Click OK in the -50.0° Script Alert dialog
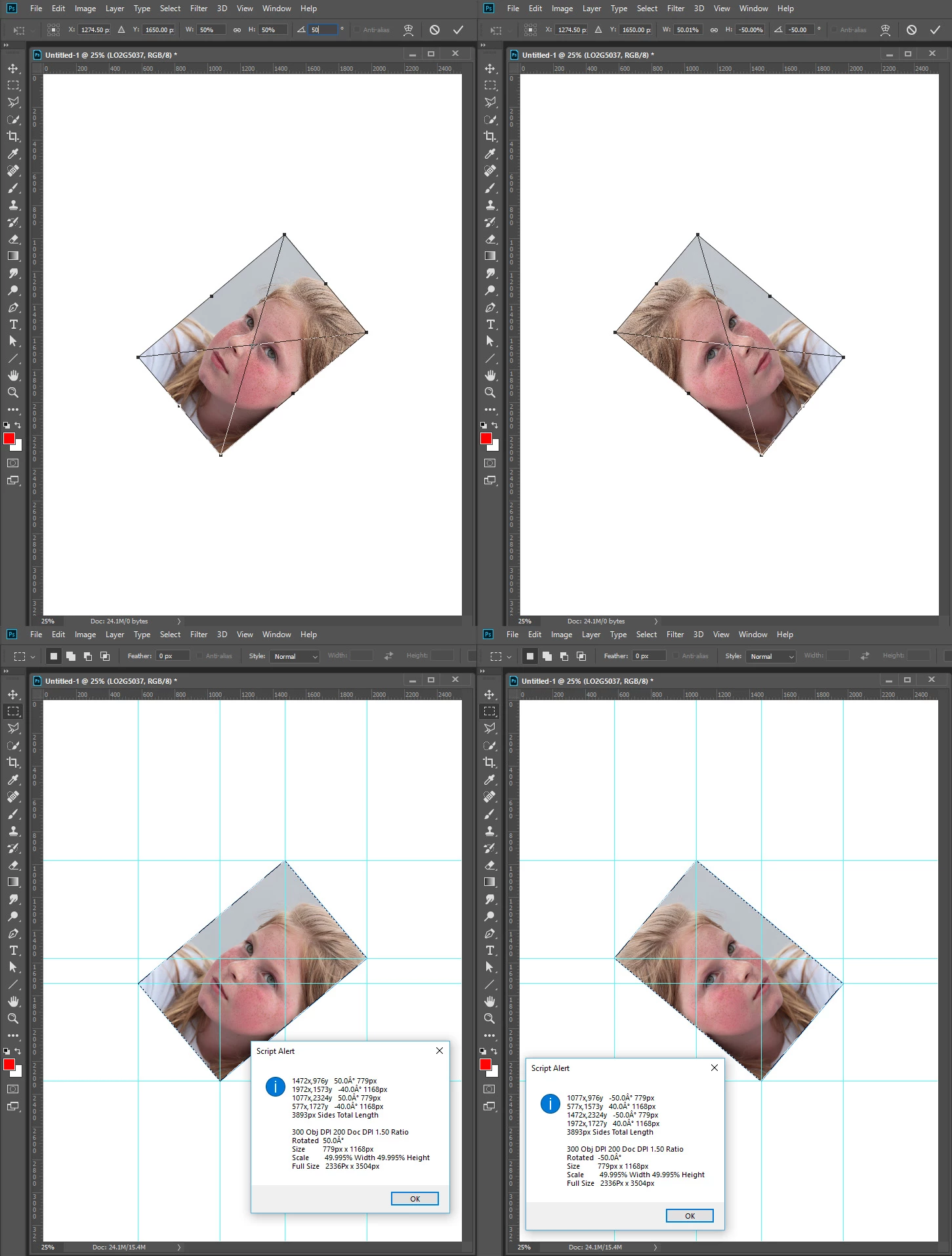The width and height of the screenshot is (952, 1256). [x=690, y=1216]
